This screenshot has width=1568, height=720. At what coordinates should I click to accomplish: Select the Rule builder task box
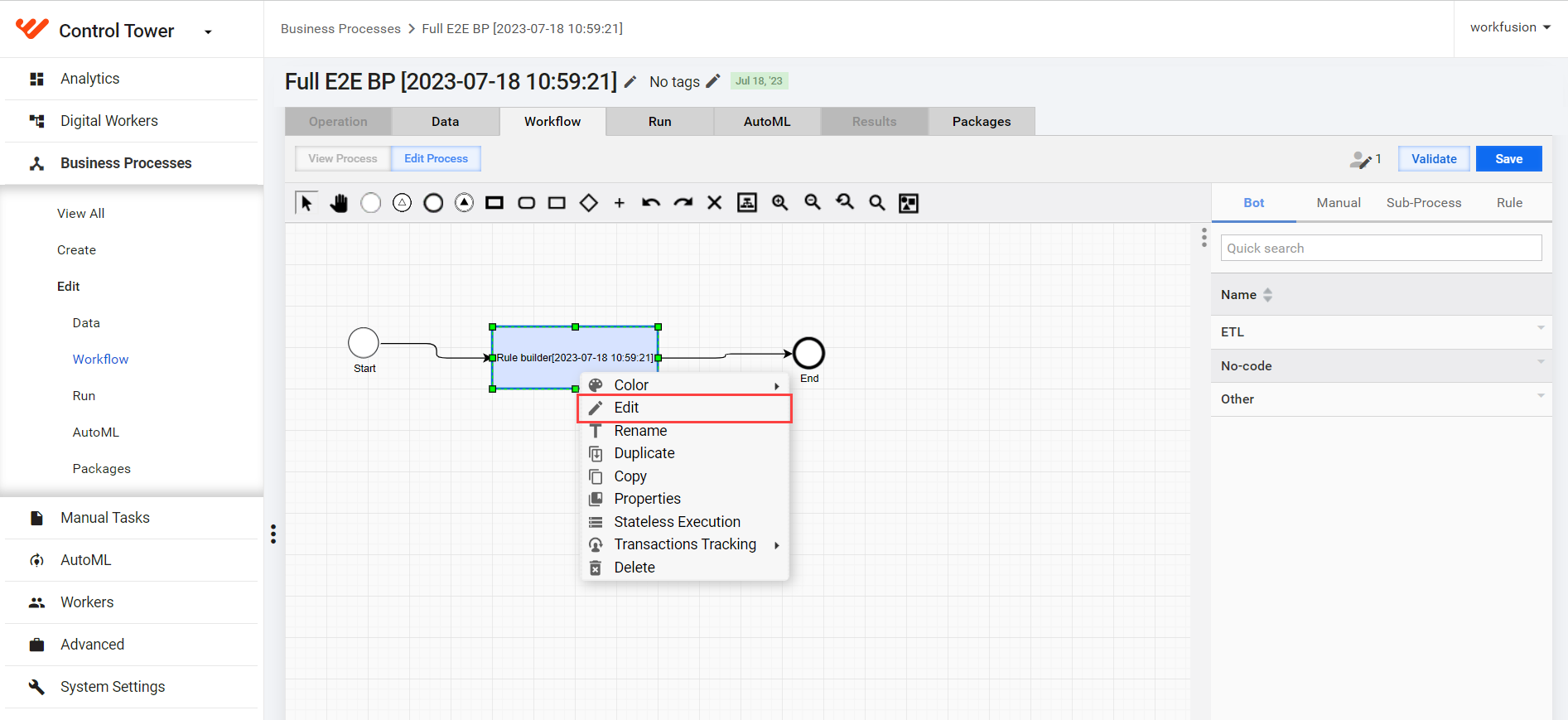click(575, 358)
